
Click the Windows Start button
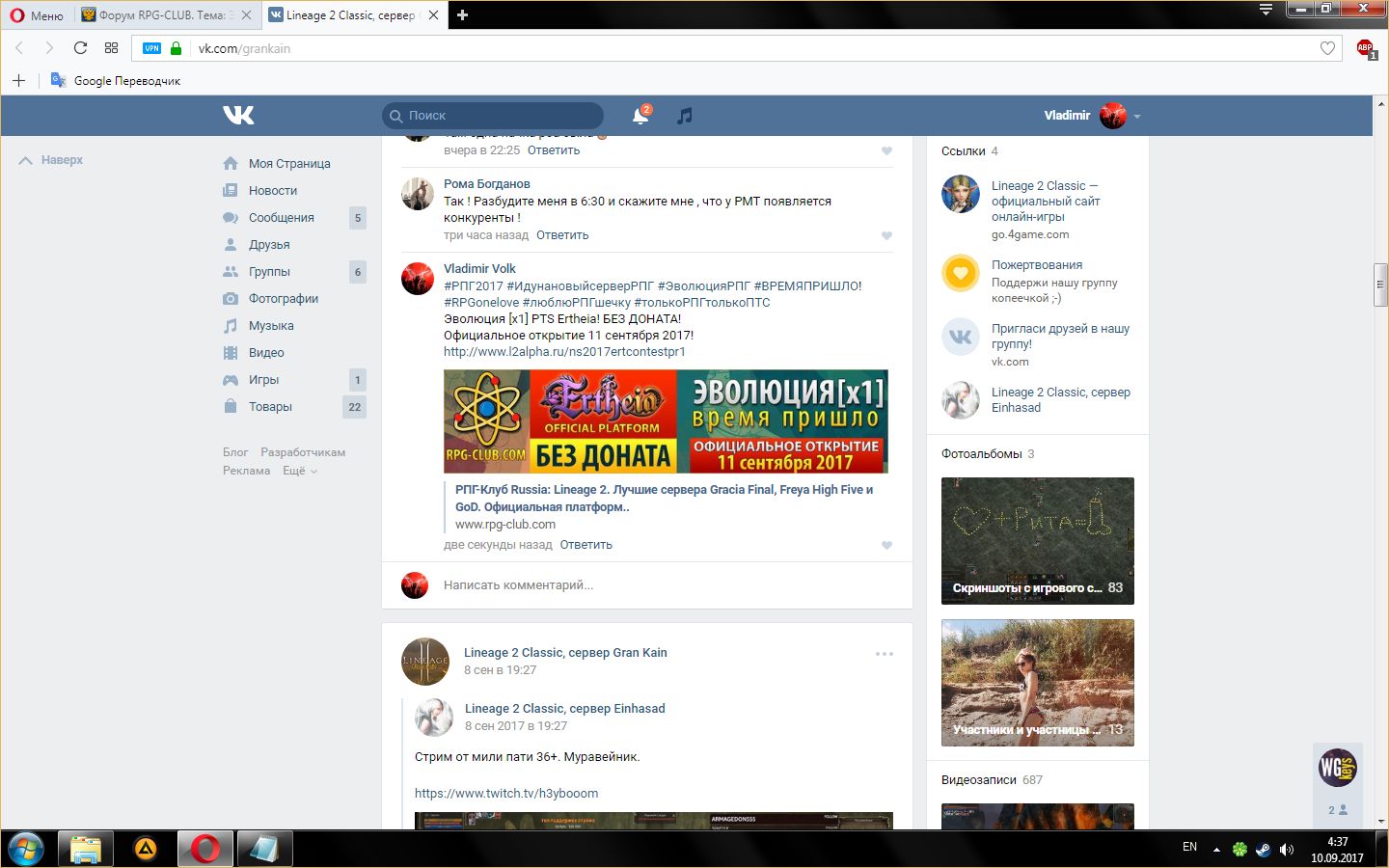coord(26,850)
